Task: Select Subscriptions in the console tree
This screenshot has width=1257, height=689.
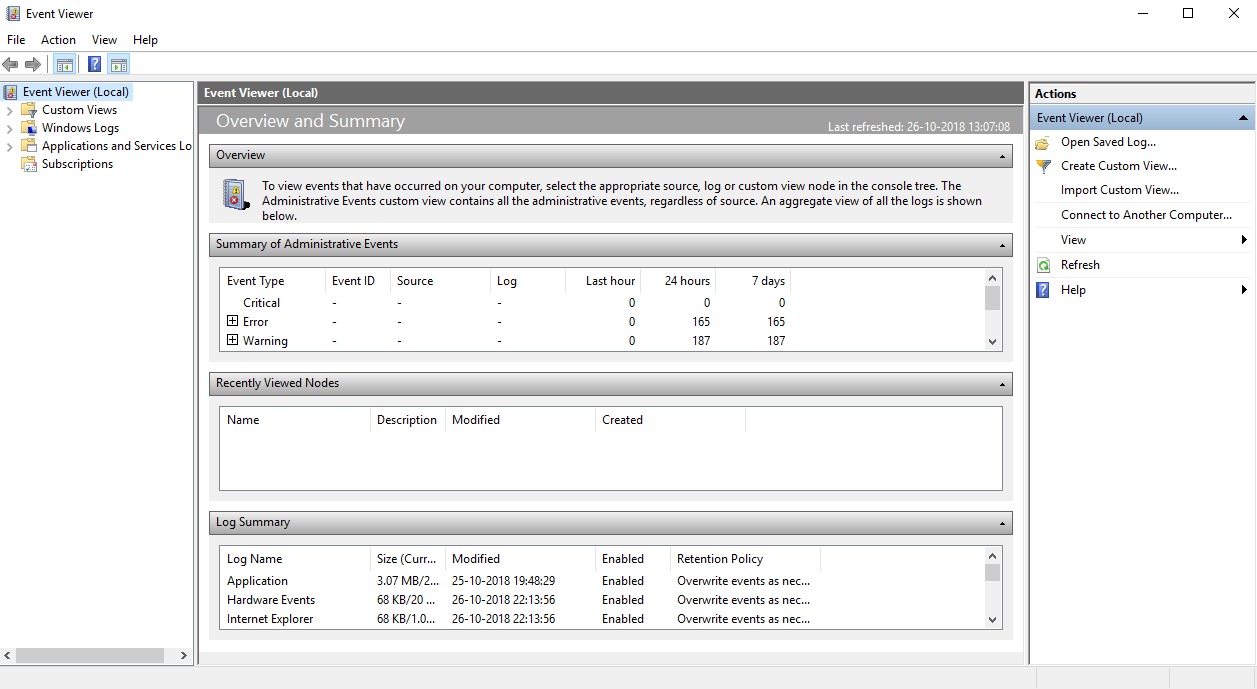Action: (x=77, y=164)
